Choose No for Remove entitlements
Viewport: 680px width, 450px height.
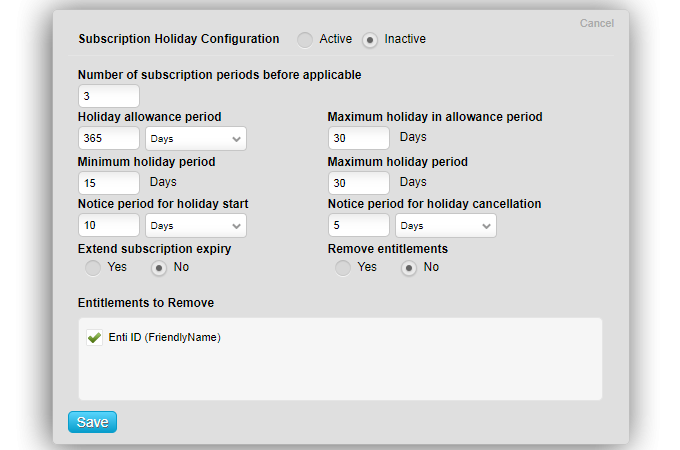pyautogui.click(x=408, y=268)
